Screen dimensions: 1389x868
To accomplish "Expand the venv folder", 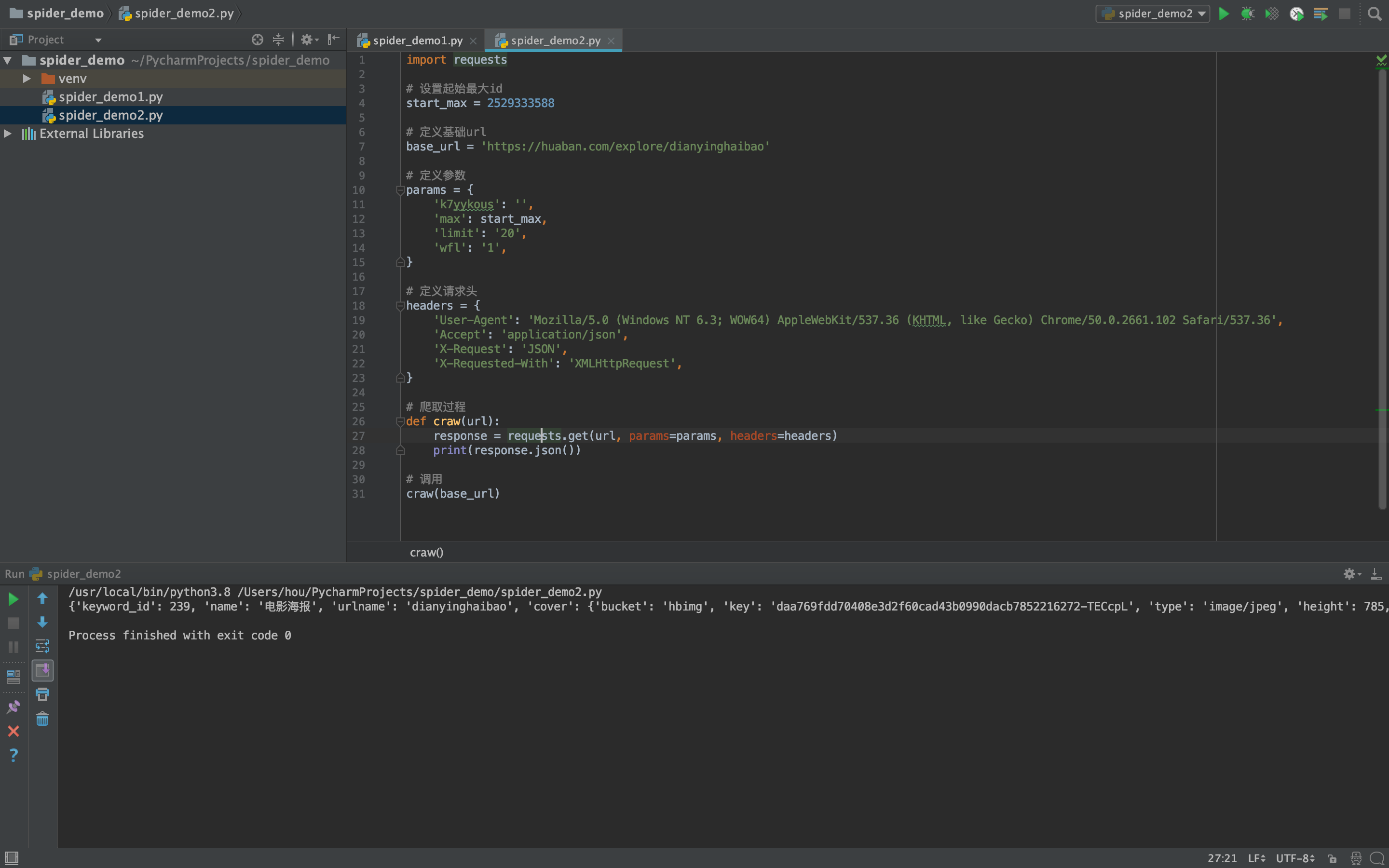I will pos(27,79).
